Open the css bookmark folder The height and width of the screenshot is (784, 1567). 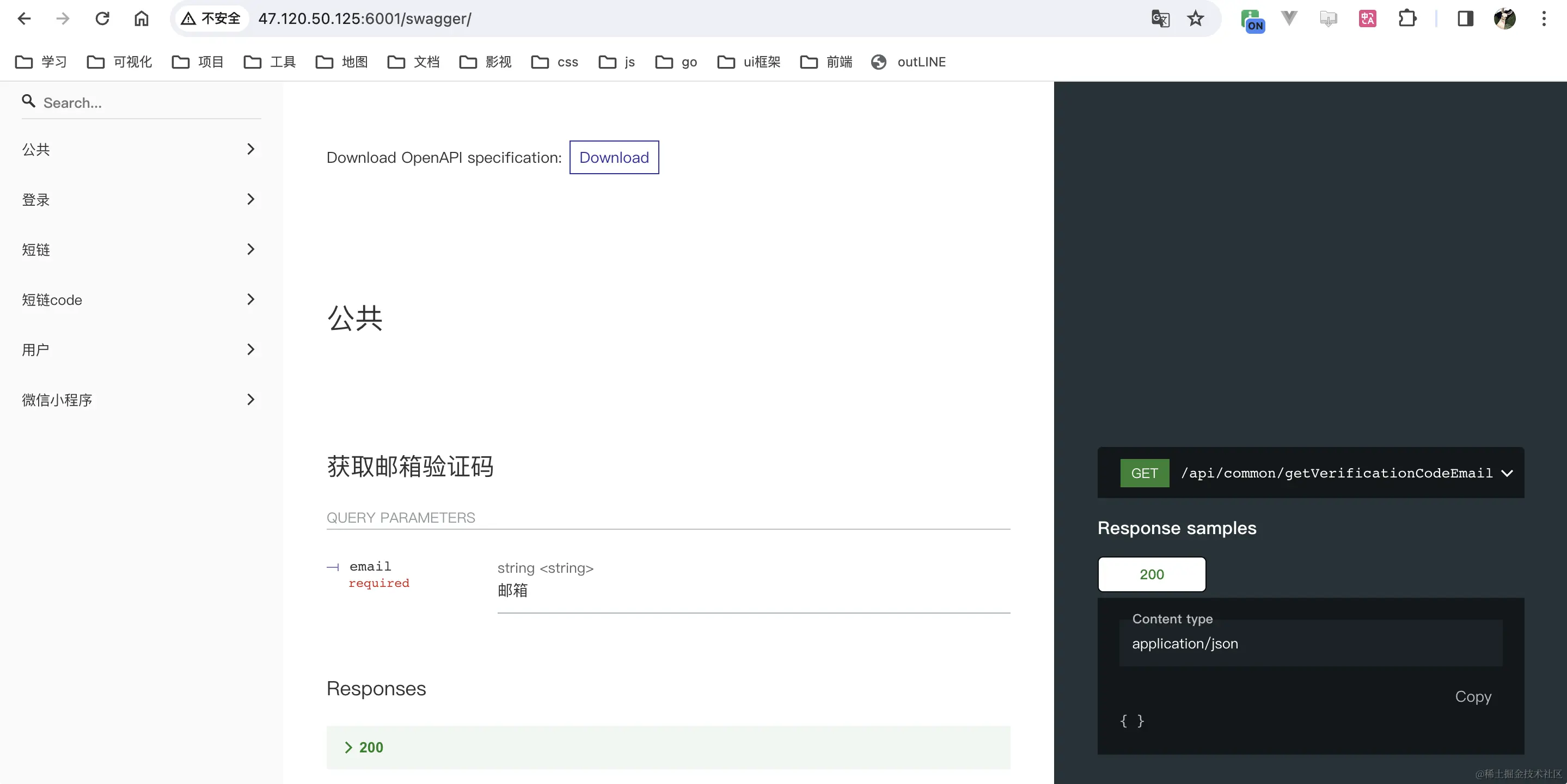coord(554,62)
